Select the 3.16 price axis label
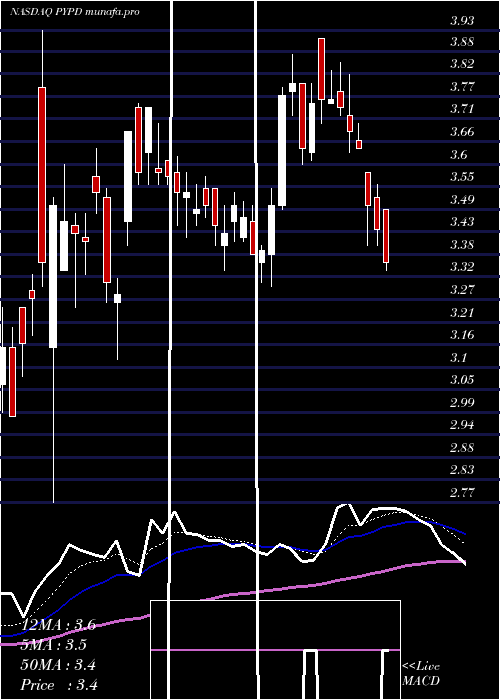The image size is (500, 700). (x=462, y=335)
